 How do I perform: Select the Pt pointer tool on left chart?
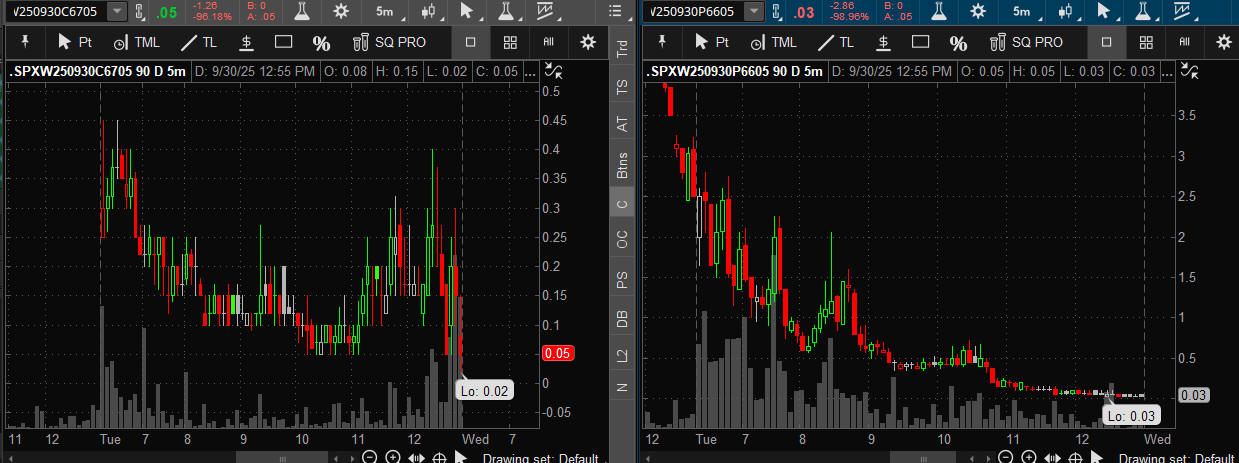tap(76, 42)
